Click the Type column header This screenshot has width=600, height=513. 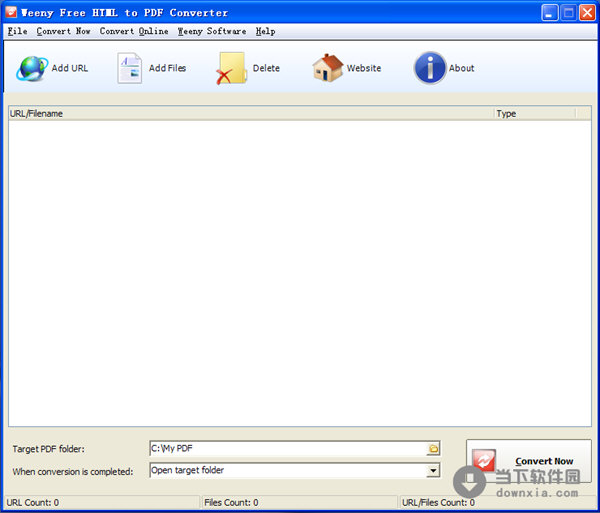(x=535, y=114)
